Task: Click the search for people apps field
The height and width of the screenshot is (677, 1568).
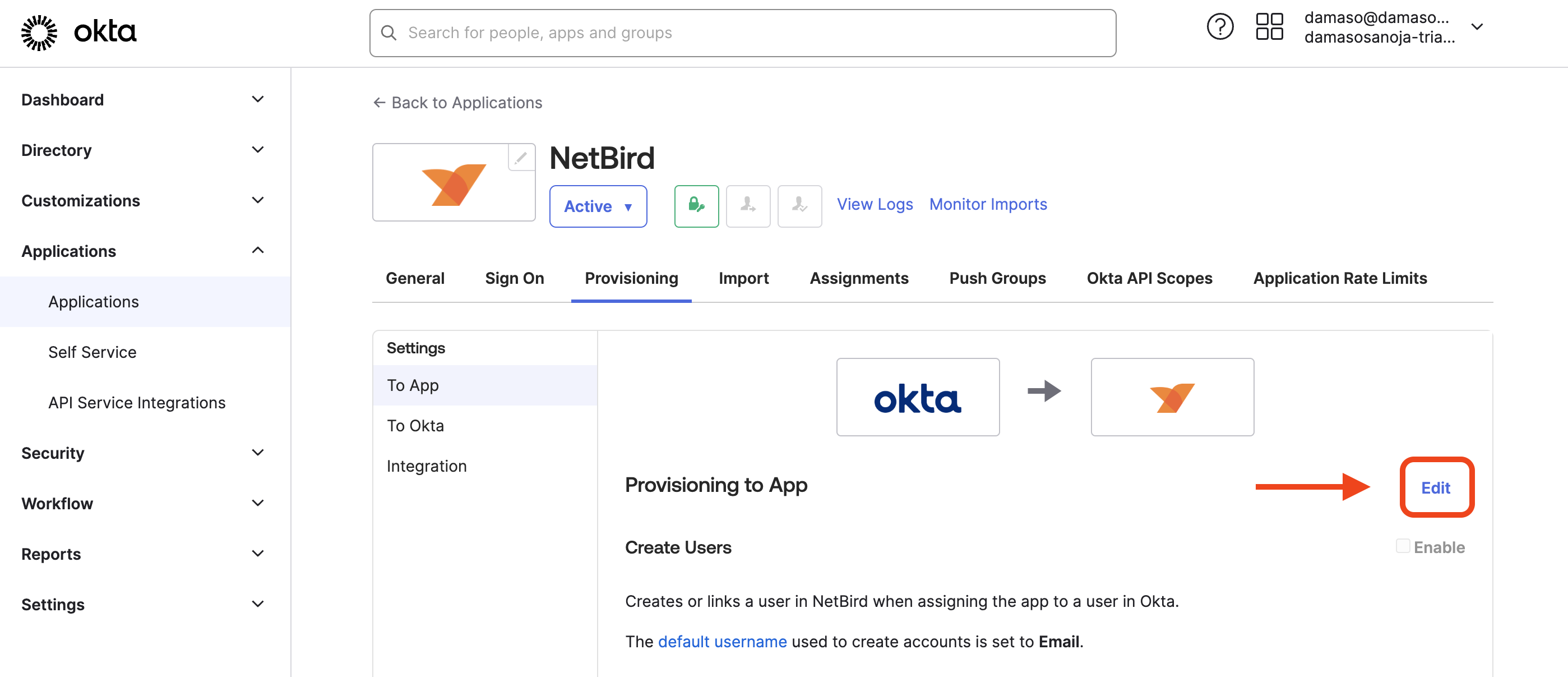Action: [743, 33]
